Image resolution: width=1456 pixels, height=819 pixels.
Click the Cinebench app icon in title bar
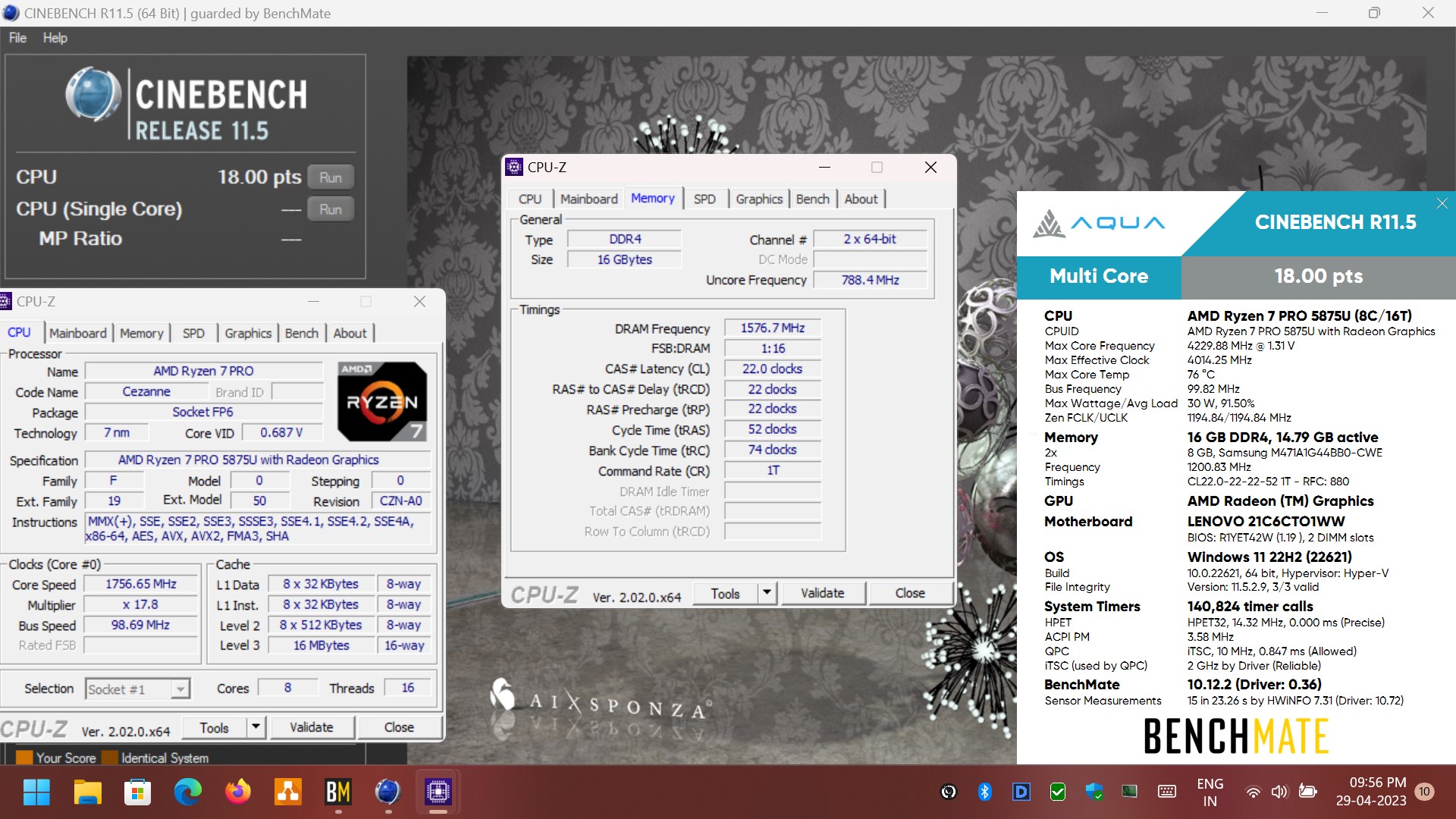[11, 13]
